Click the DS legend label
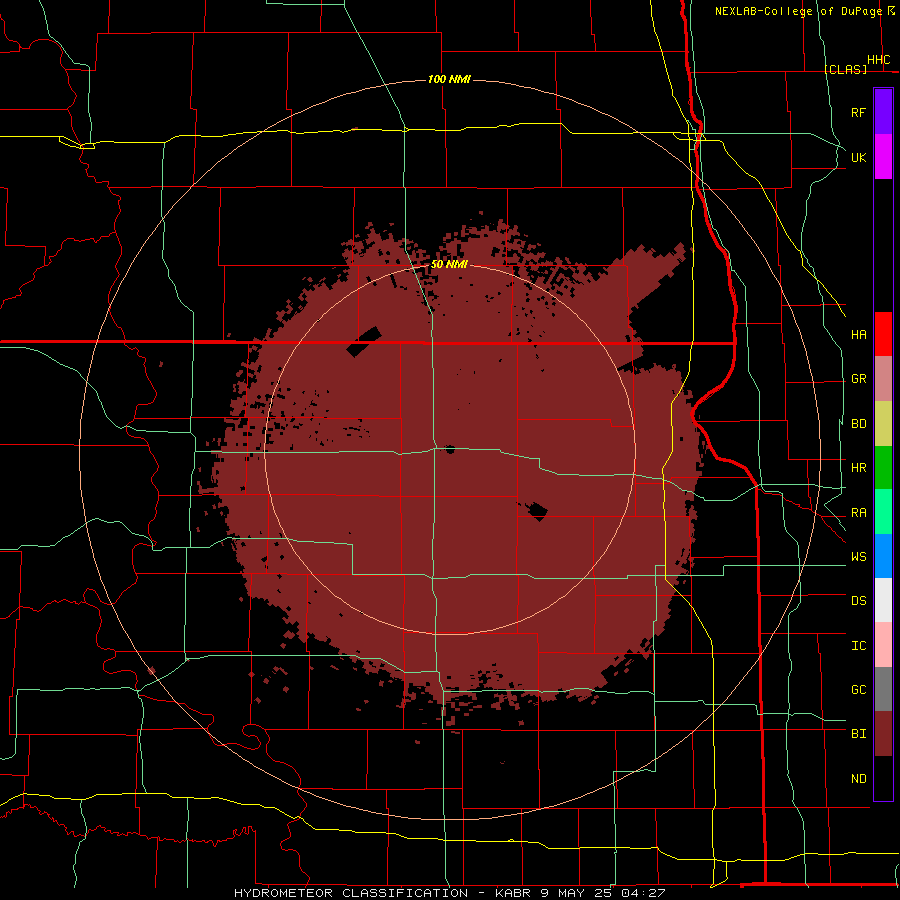Screen dimensions: 900x900 (x=858, y=601)
